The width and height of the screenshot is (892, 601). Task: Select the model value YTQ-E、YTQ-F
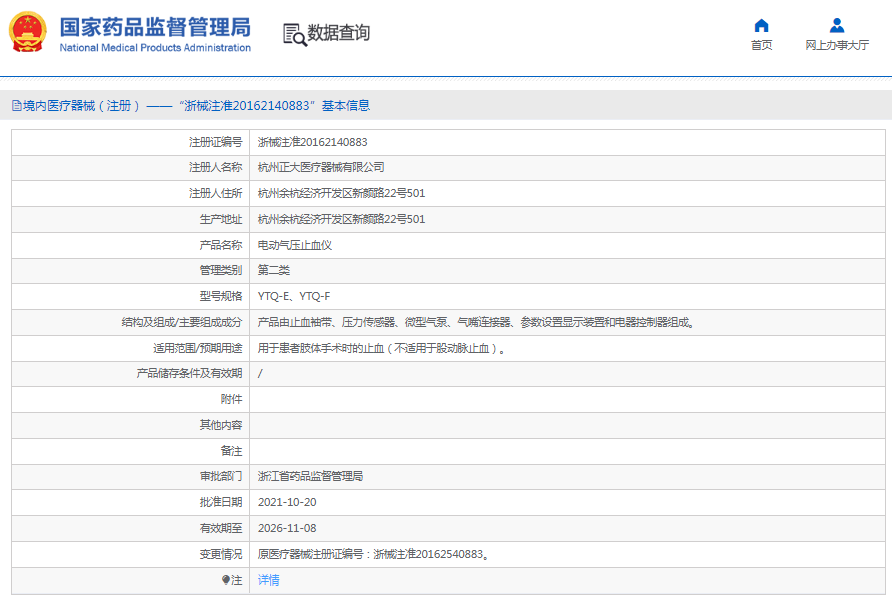294,297
